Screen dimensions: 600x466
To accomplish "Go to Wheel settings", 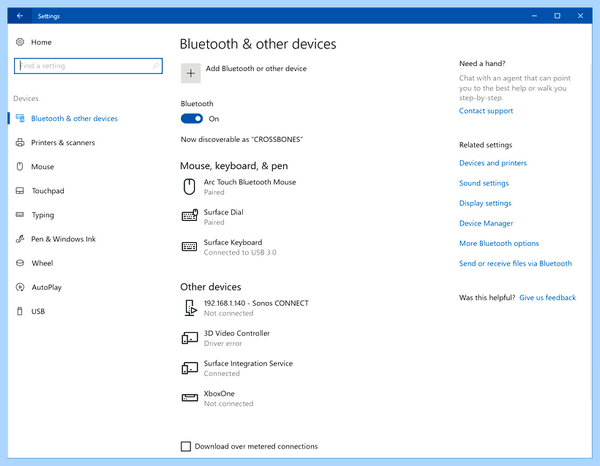I will [x=42, y=263].
